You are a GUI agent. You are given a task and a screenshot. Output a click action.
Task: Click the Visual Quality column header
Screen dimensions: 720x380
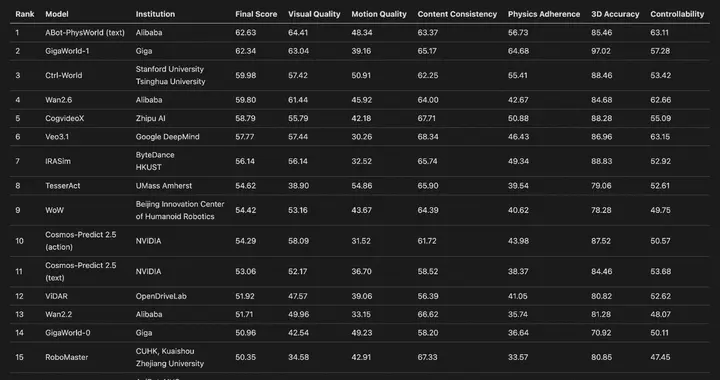314,14
